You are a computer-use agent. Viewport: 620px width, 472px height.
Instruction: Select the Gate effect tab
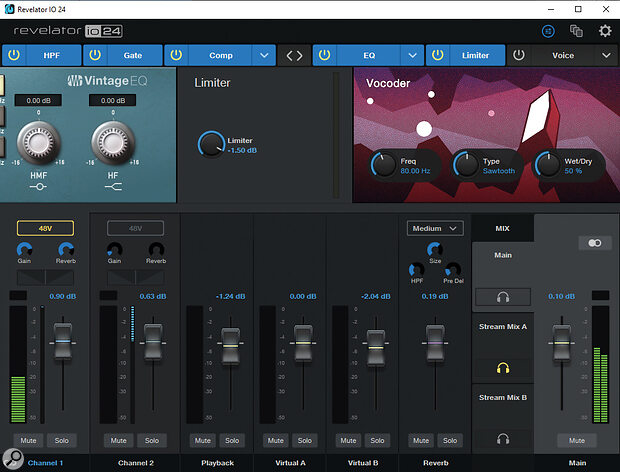133,55
